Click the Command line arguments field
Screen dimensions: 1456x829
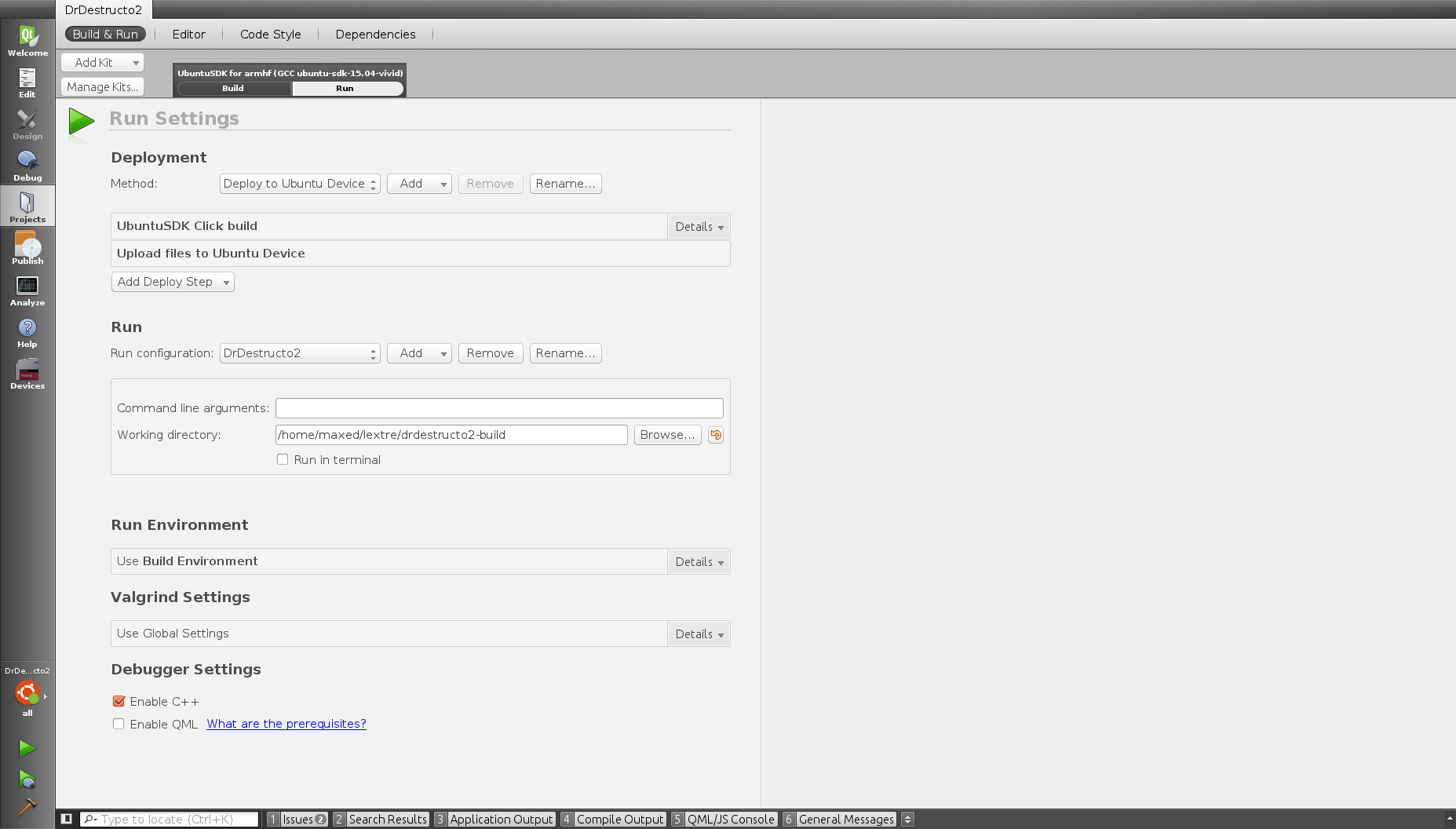pos(499,408)
